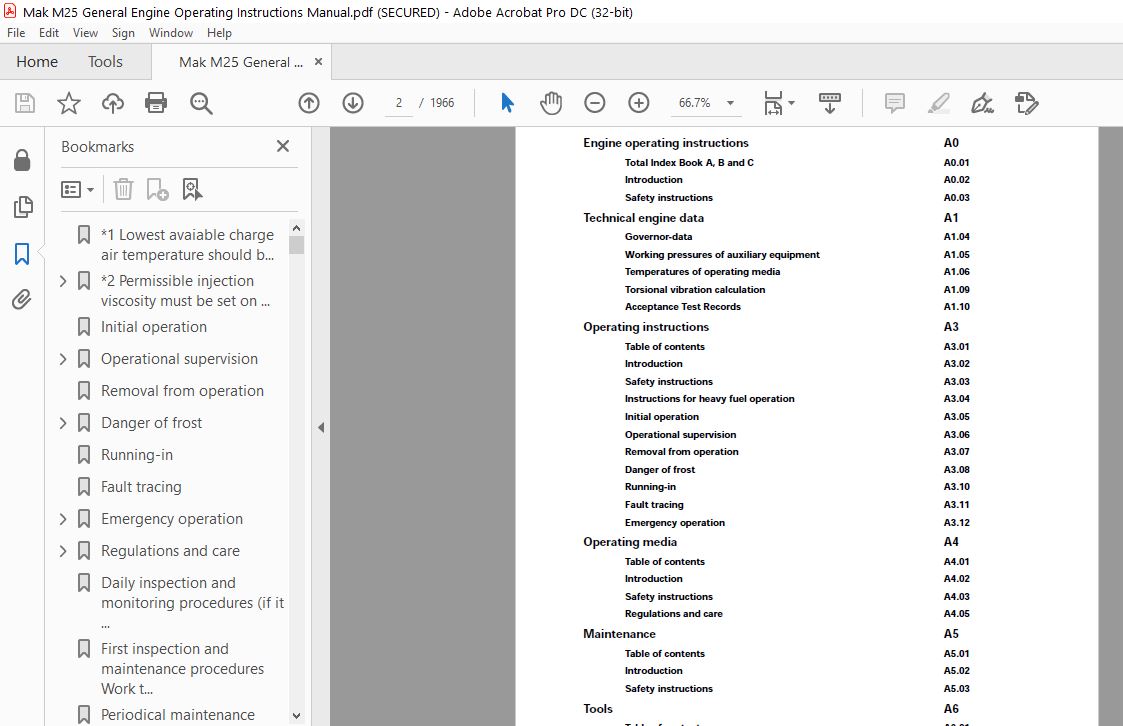Open the Help menu

pos(219,33)
